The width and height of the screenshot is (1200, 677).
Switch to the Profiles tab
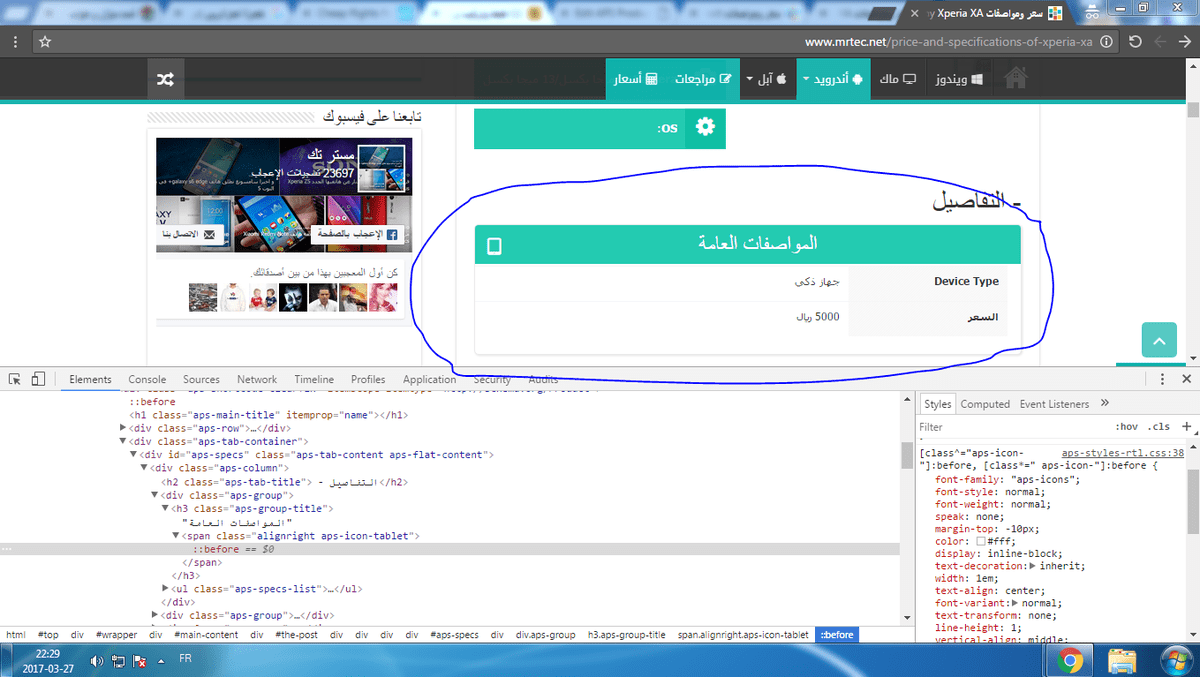(368, 380)
